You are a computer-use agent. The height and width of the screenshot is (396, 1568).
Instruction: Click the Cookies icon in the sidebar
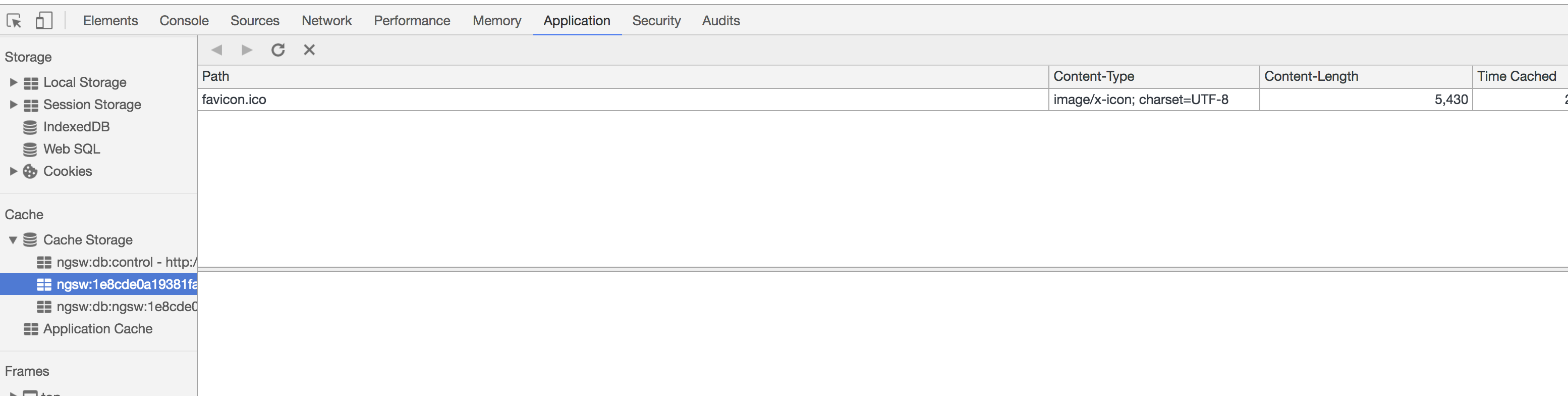pyautogui.click(x=30, y=171)
